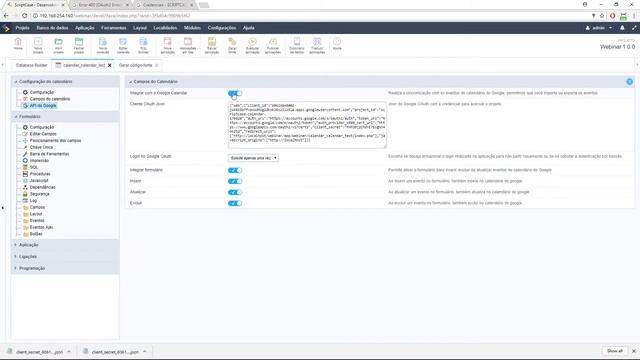Click the Salvar aplicação toolbar icon
The height and width of the screenshot is (360, 640).
[212, 45]
